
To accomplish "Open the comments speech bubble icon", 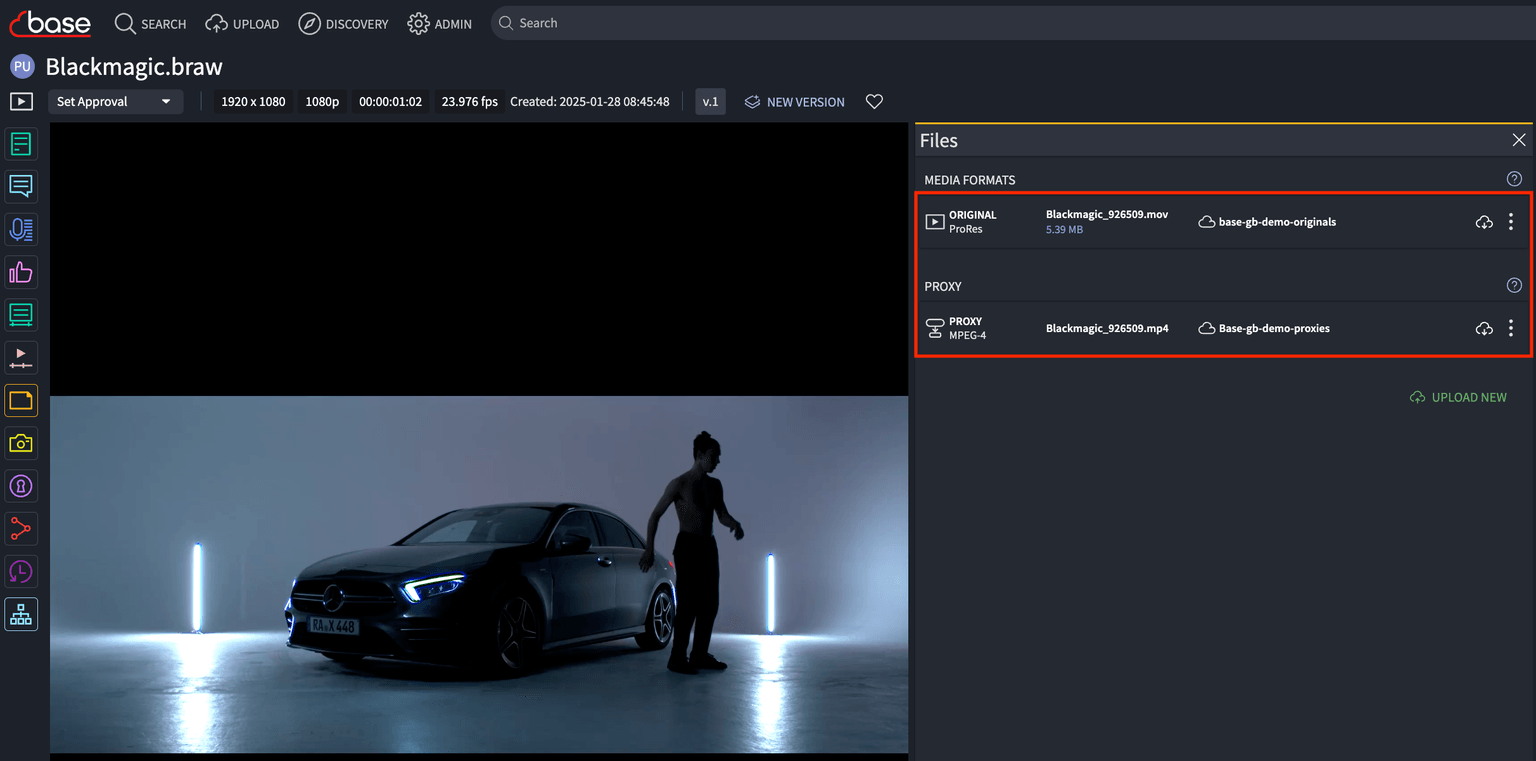I will [21, 186].
